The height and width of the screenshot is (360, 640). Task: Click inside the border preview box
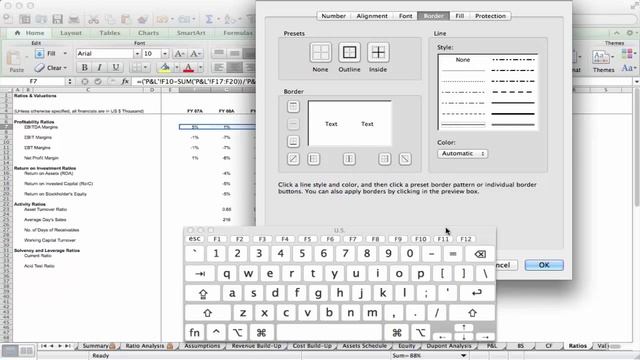349,123
